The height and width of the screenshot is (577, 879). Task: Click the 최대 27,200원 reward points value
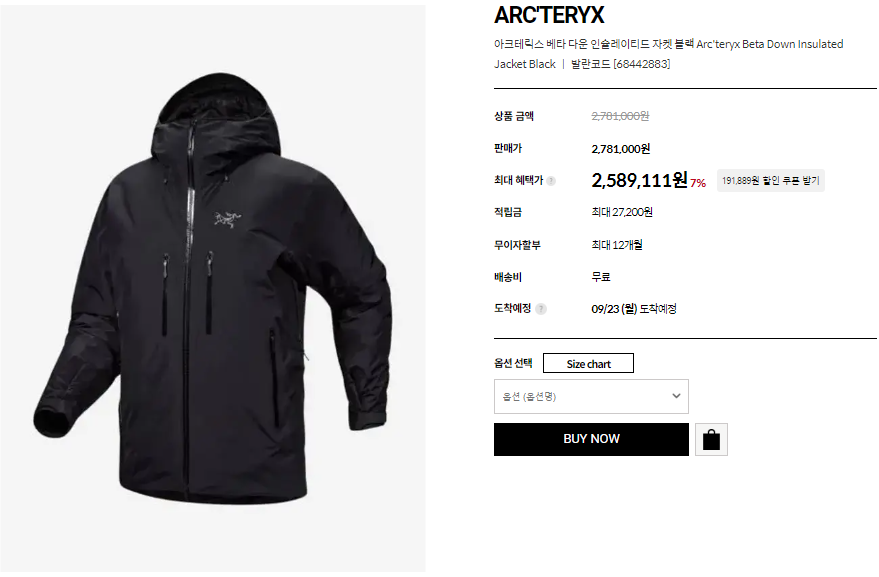click(x=622, y=212)
